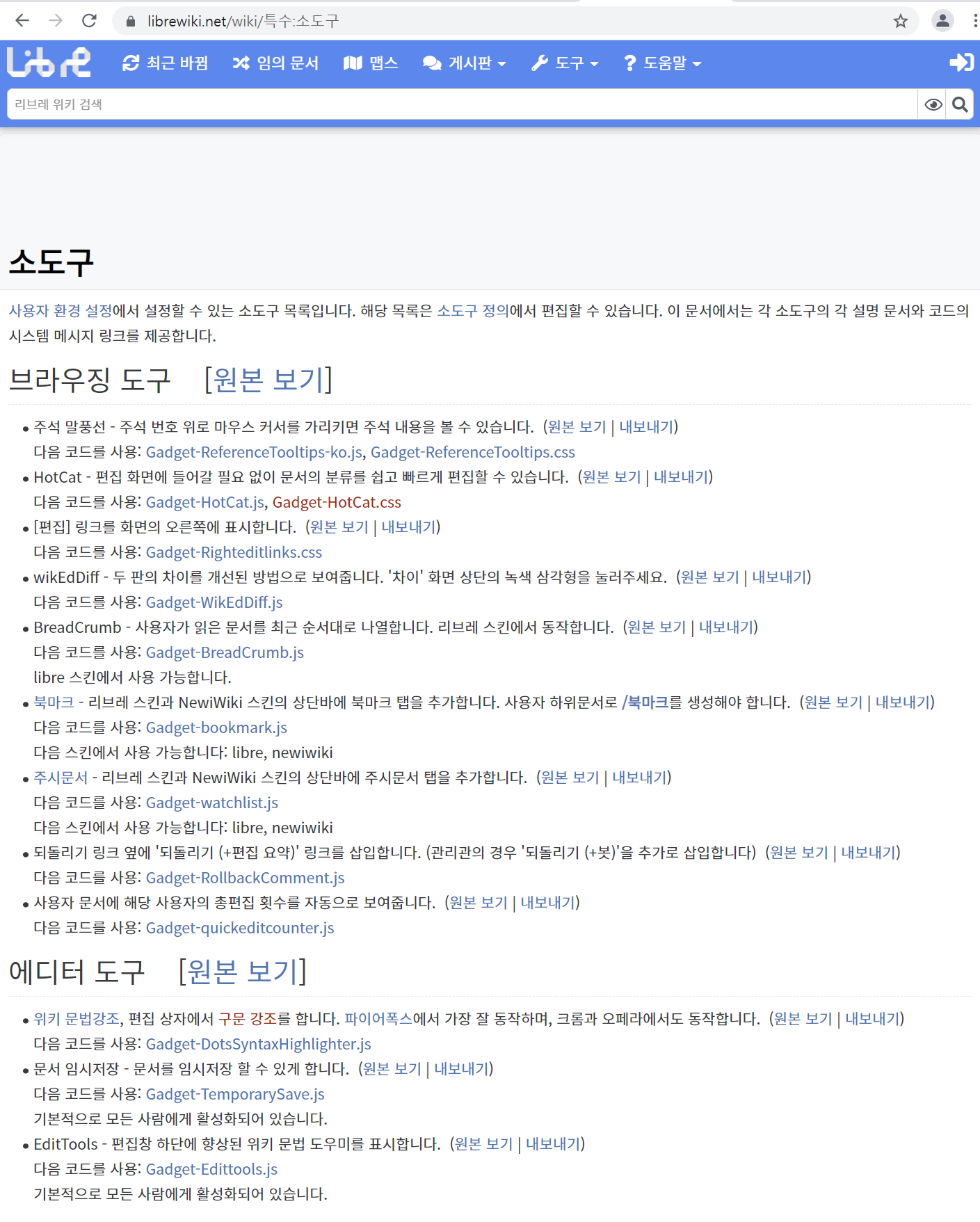980x1222 pixels.
Task: Open Gadget-watchlist.js link
Action: [x=212, y=803]
